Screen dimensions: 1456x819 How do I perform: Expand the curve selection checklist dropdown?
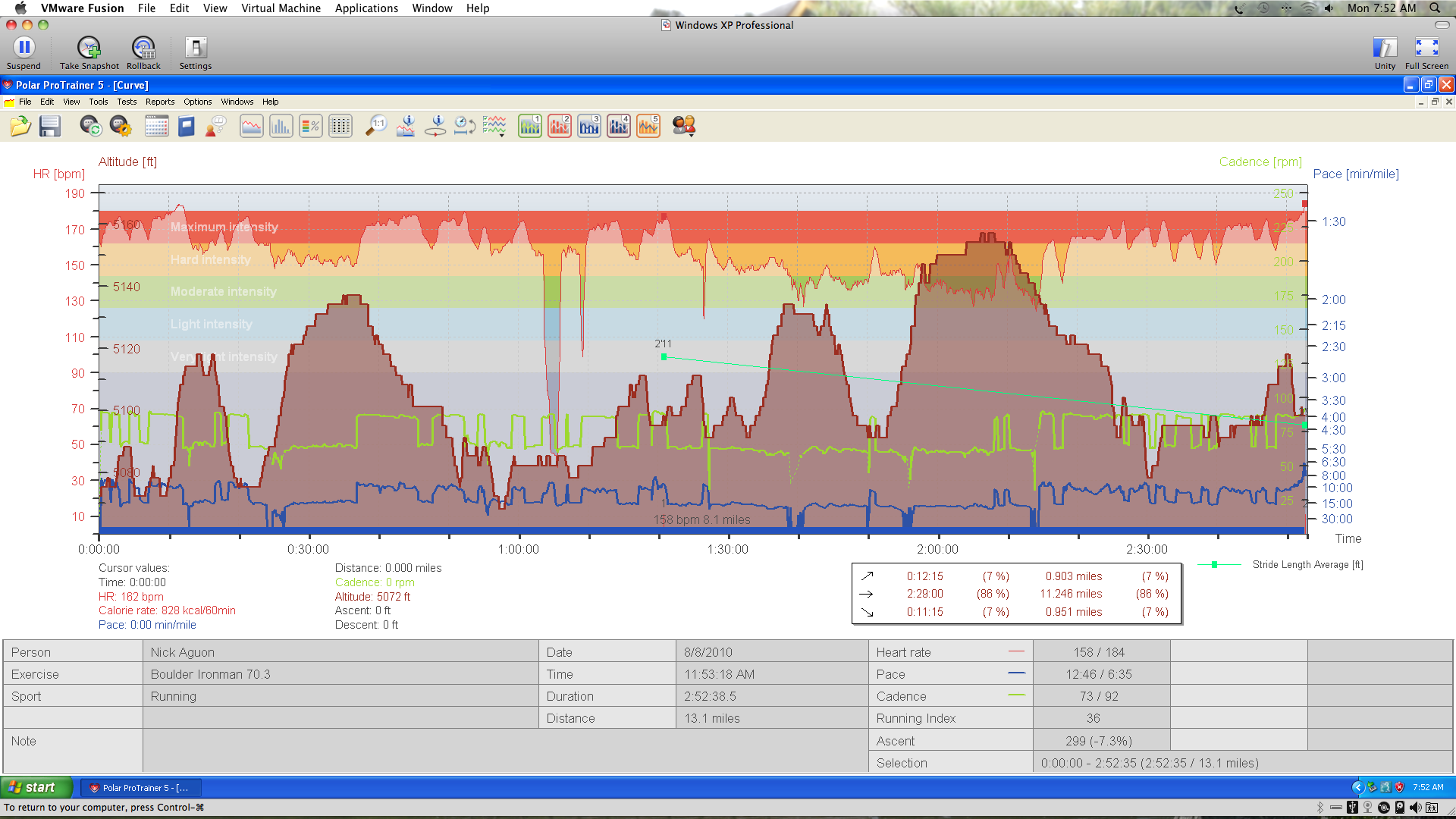[x=495, y=127]
